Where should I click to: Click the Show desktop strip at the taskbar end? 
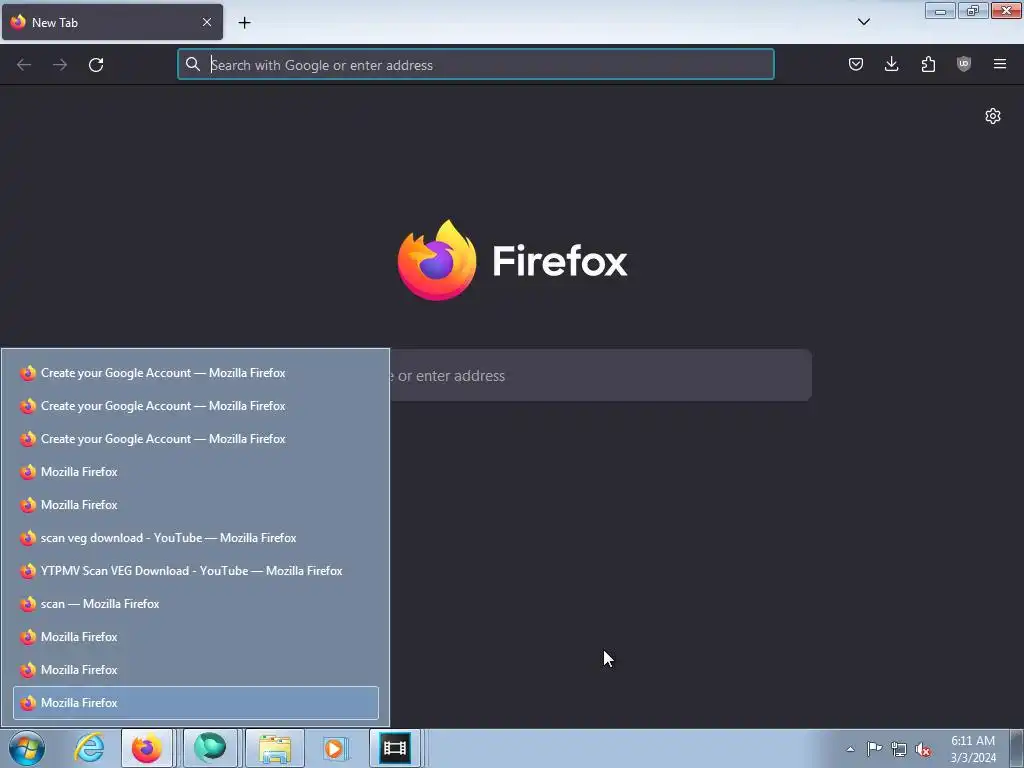pos(1017,748)
